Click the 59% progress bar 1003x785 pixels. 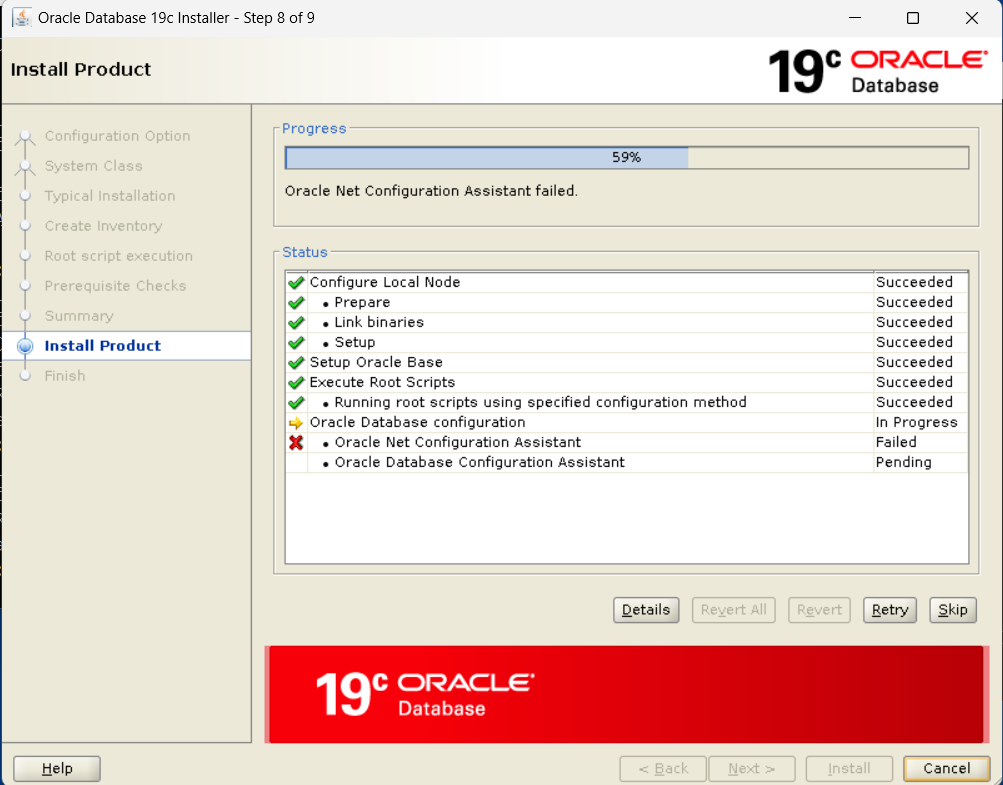[x=627, y=157]
